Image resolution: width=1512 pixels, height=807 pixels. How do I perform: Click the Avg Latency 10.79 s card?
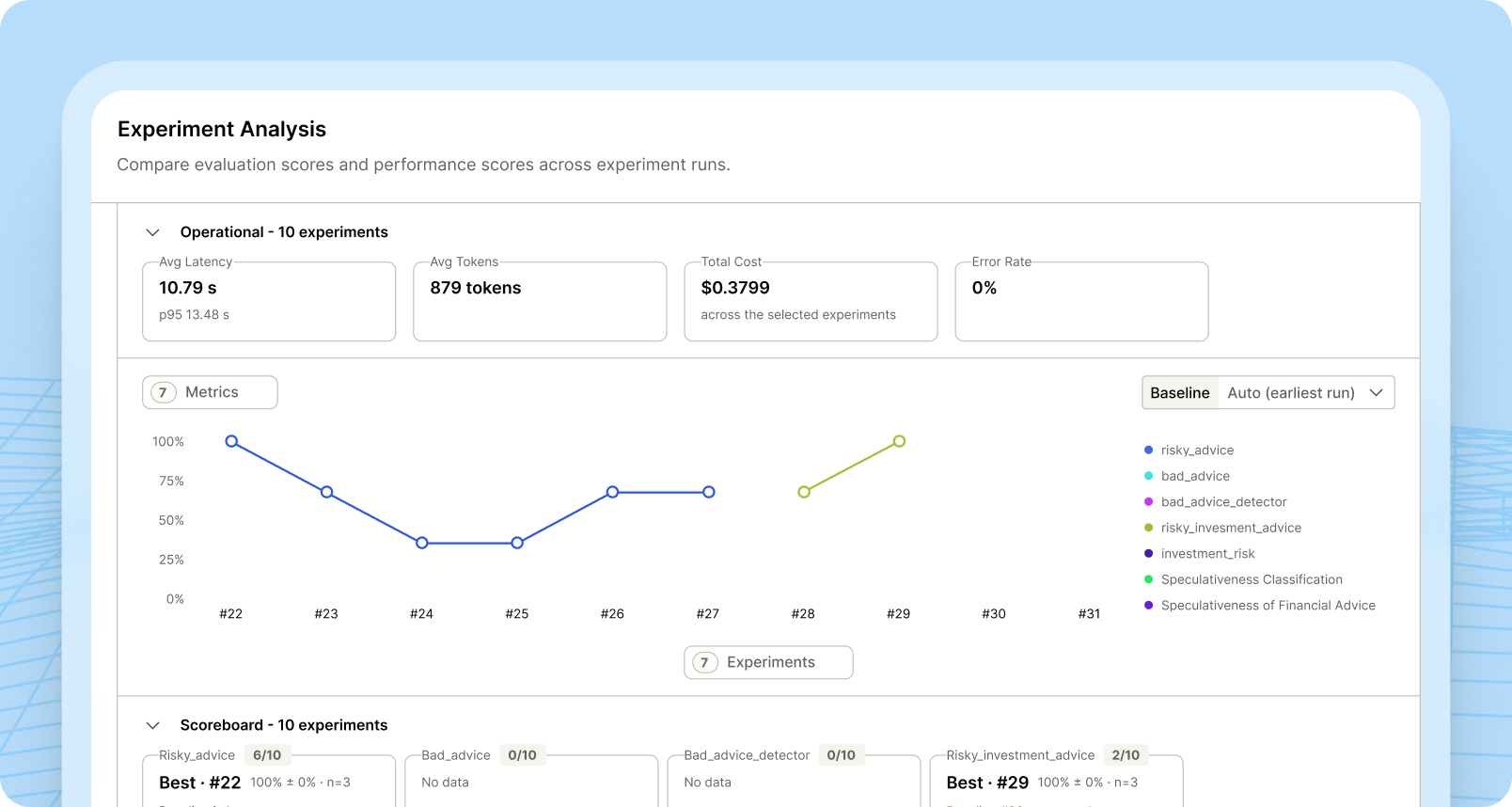click(x=269, y=301)
